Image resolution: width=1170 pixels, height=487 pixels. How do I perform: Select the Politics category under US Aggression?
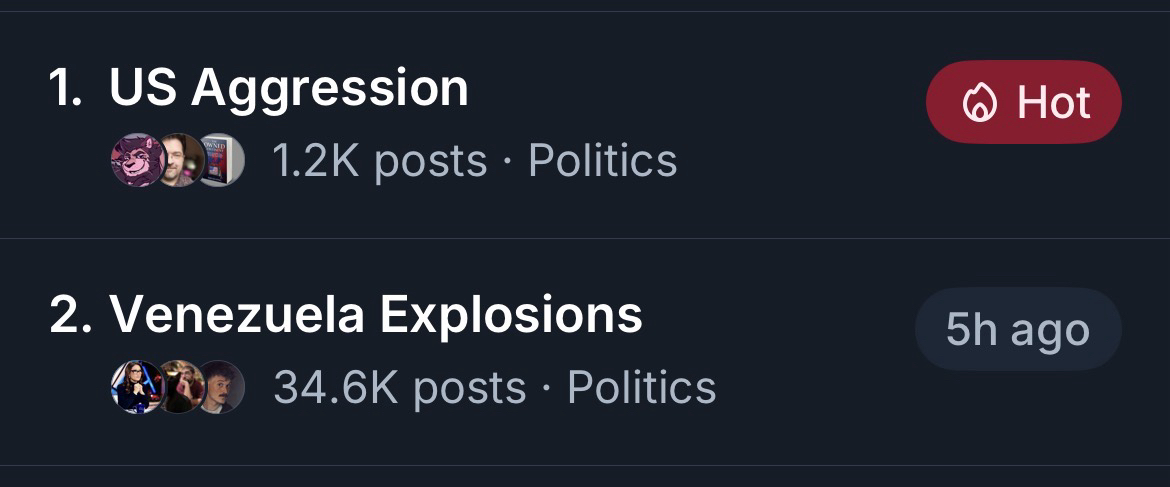click(602, 161)
